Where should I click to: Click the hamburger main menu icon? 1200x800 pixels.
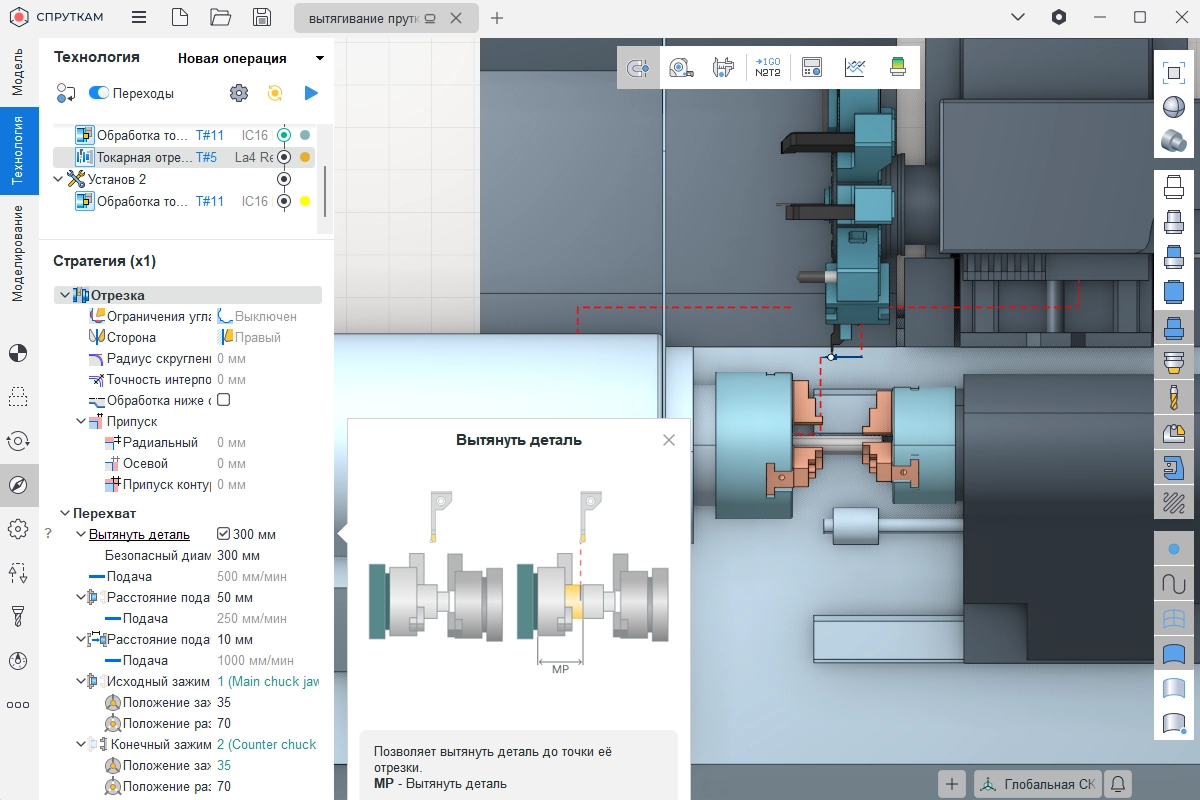click(x=139, y=18)
